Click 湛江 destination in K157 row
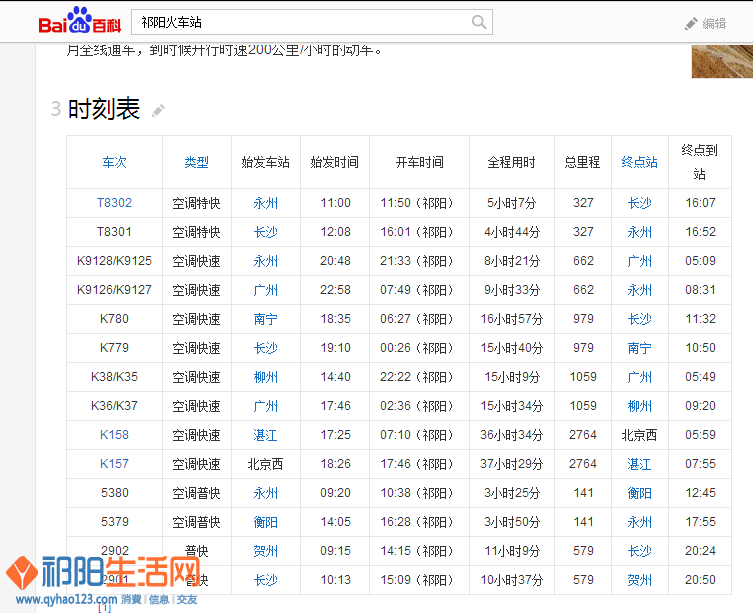The height and width of the screenshot is (613, 753). click(640, 464)
